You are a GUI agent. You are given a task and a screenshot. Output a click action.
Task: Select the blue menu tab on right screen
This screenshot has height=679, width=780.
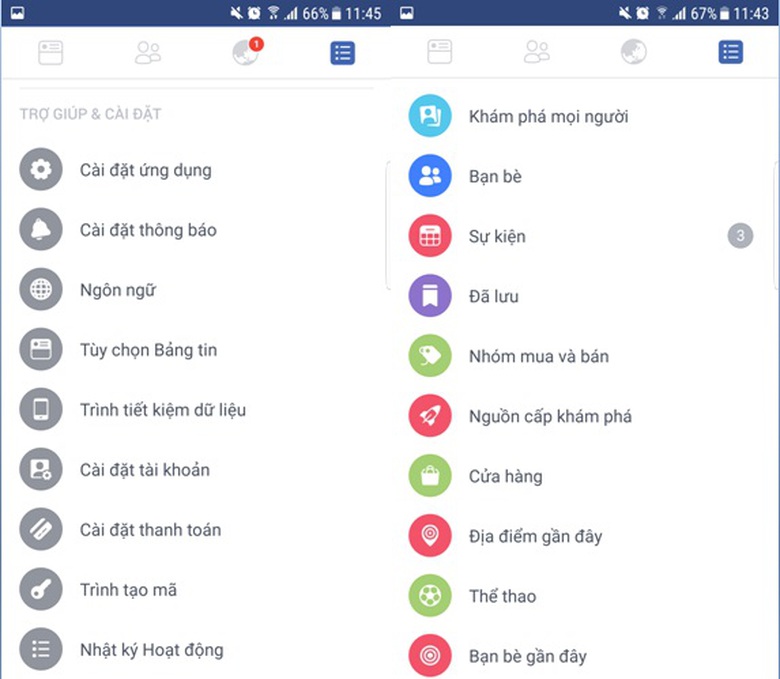click(x=731, y=52)
